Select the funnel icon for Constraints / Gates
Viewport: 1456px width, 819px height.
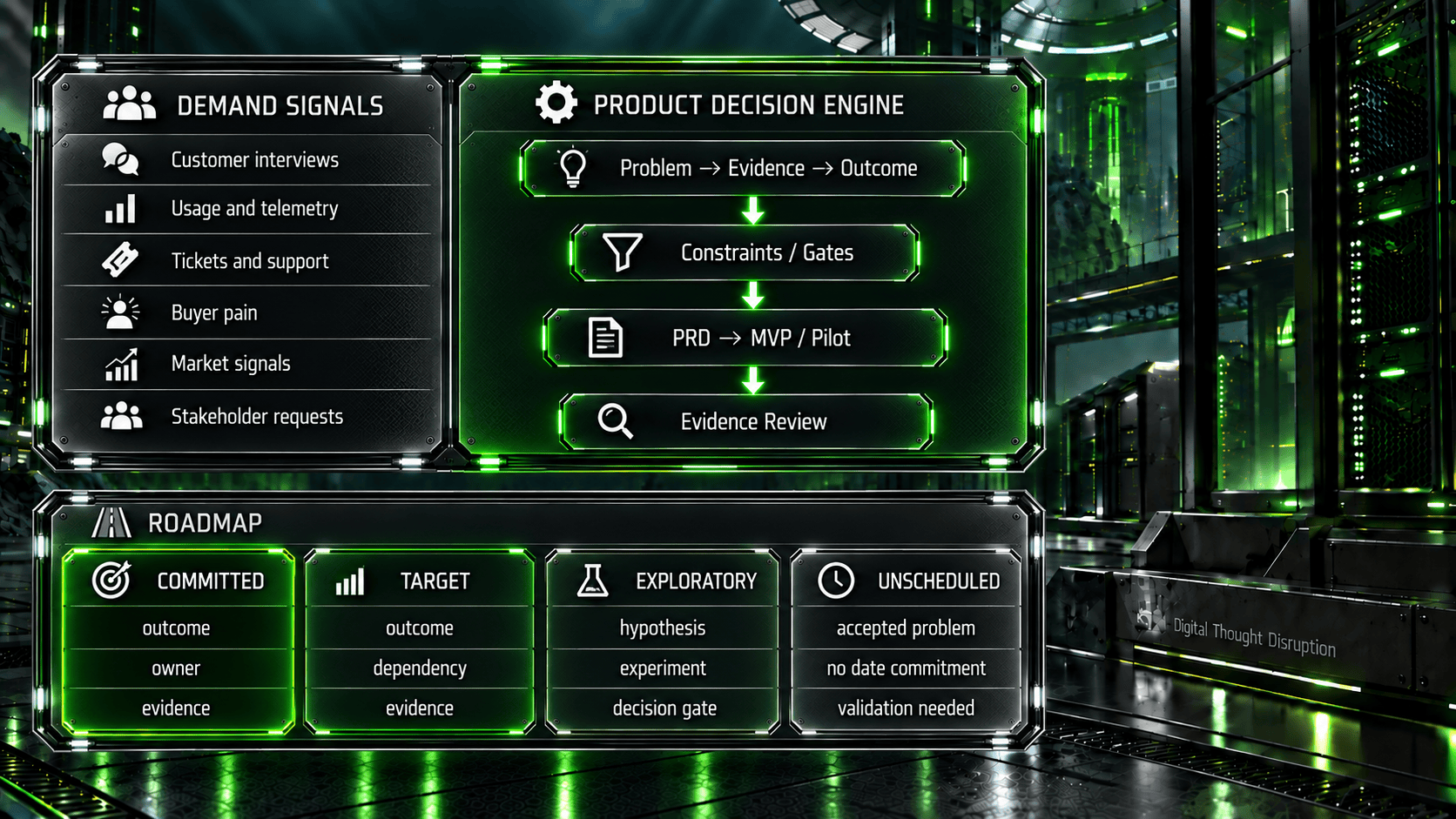[x=623, y=252]
